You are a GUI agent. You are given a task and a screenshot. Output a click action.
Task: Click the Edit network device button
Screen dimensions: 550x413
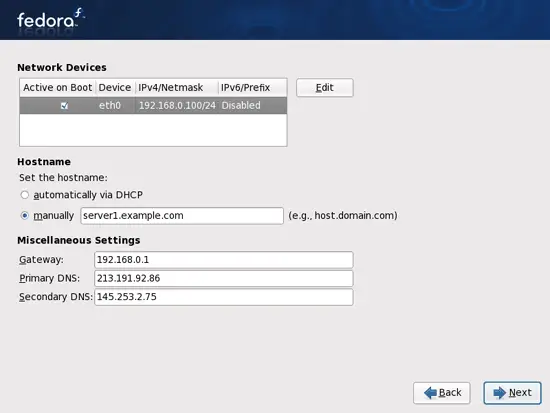coord(324,87)
